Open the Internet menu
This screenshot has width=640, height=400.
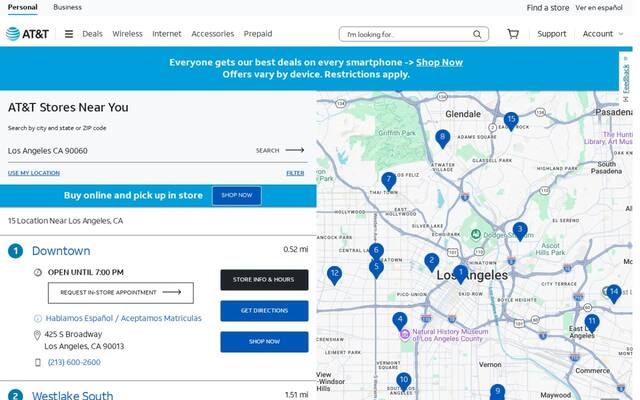tap(167, 34)
